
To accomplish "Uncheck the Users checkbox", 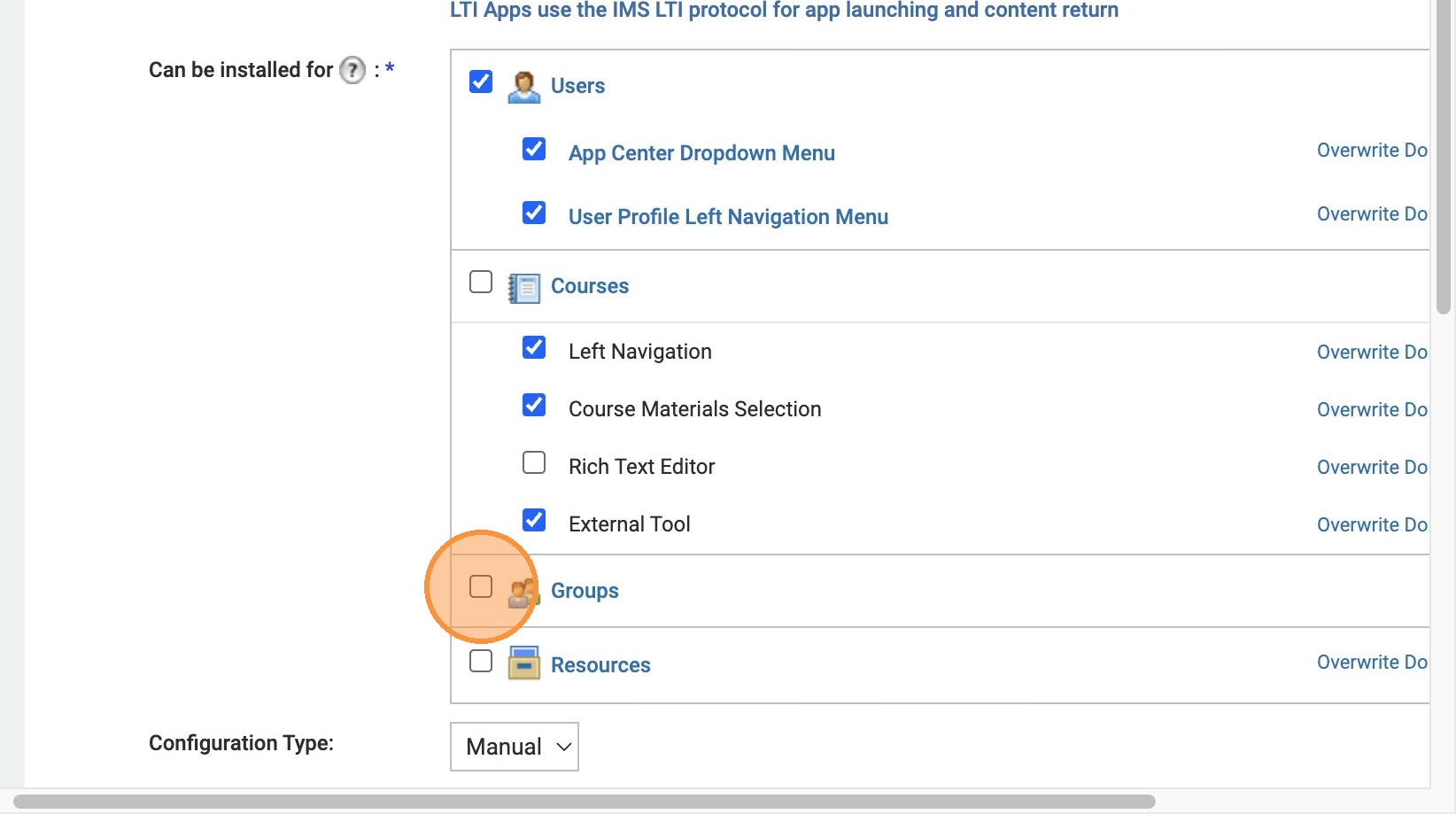I will pyautogui.click(x=481, y=81).
